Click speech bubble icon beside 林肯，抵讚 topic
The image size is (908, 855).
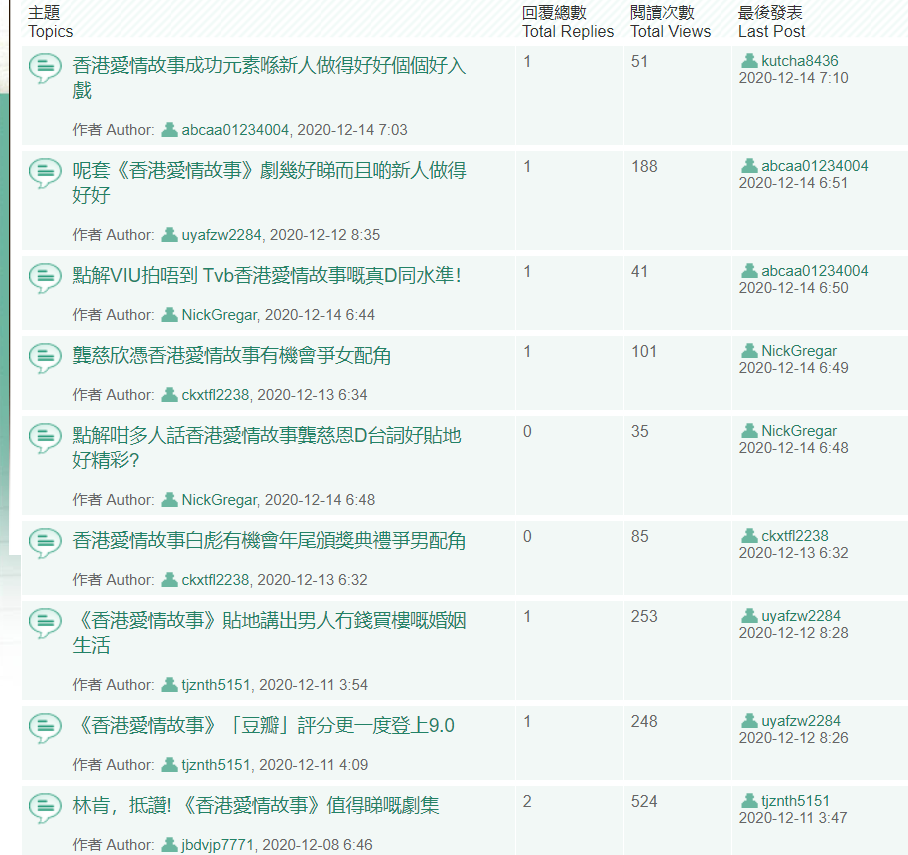(45, 808)
